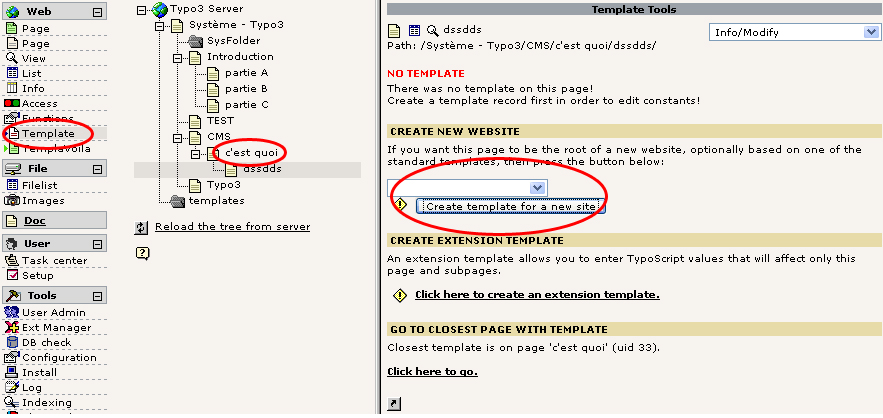Open the Filelist module
883x418 pixels.
(42, 185)
